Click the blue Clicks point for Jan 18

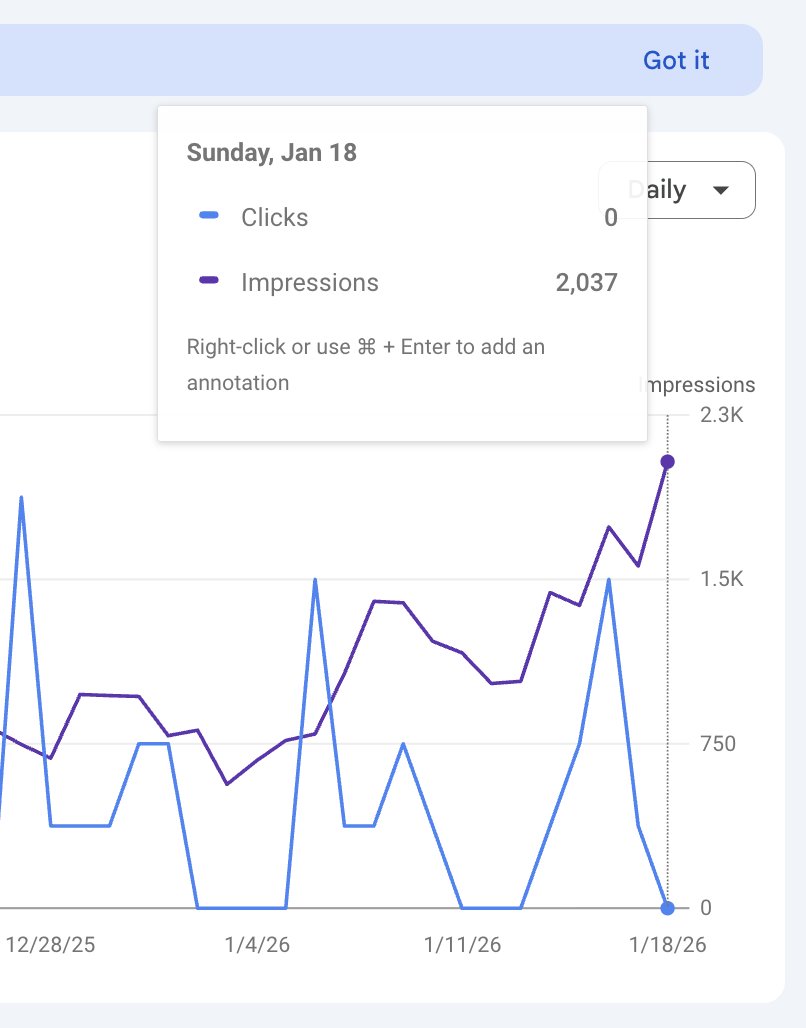coord(668,908)
